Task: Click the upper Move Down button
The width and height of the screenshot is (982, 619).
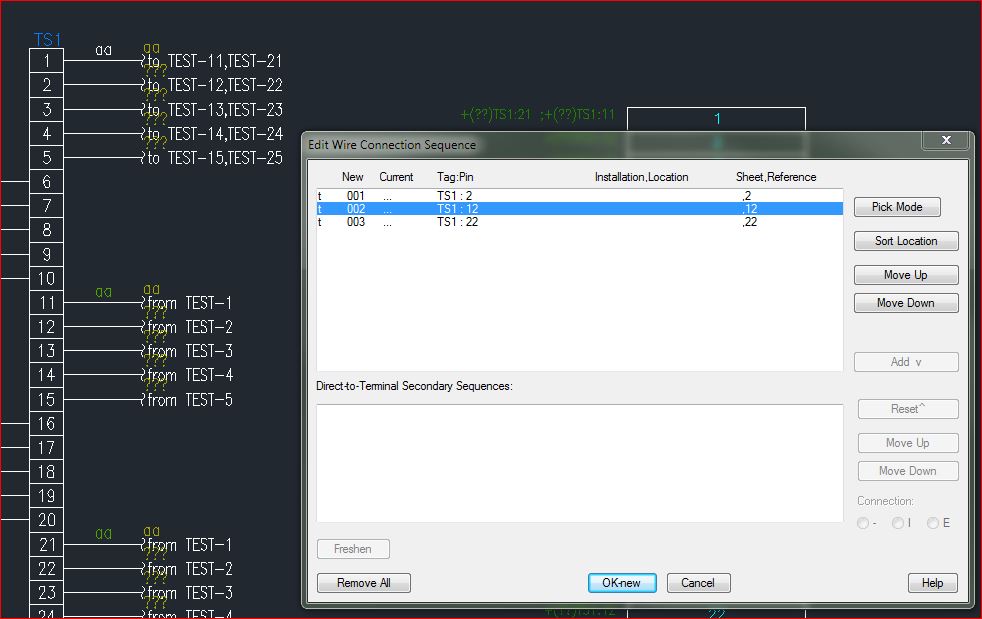Action: [x=906, y=303]
